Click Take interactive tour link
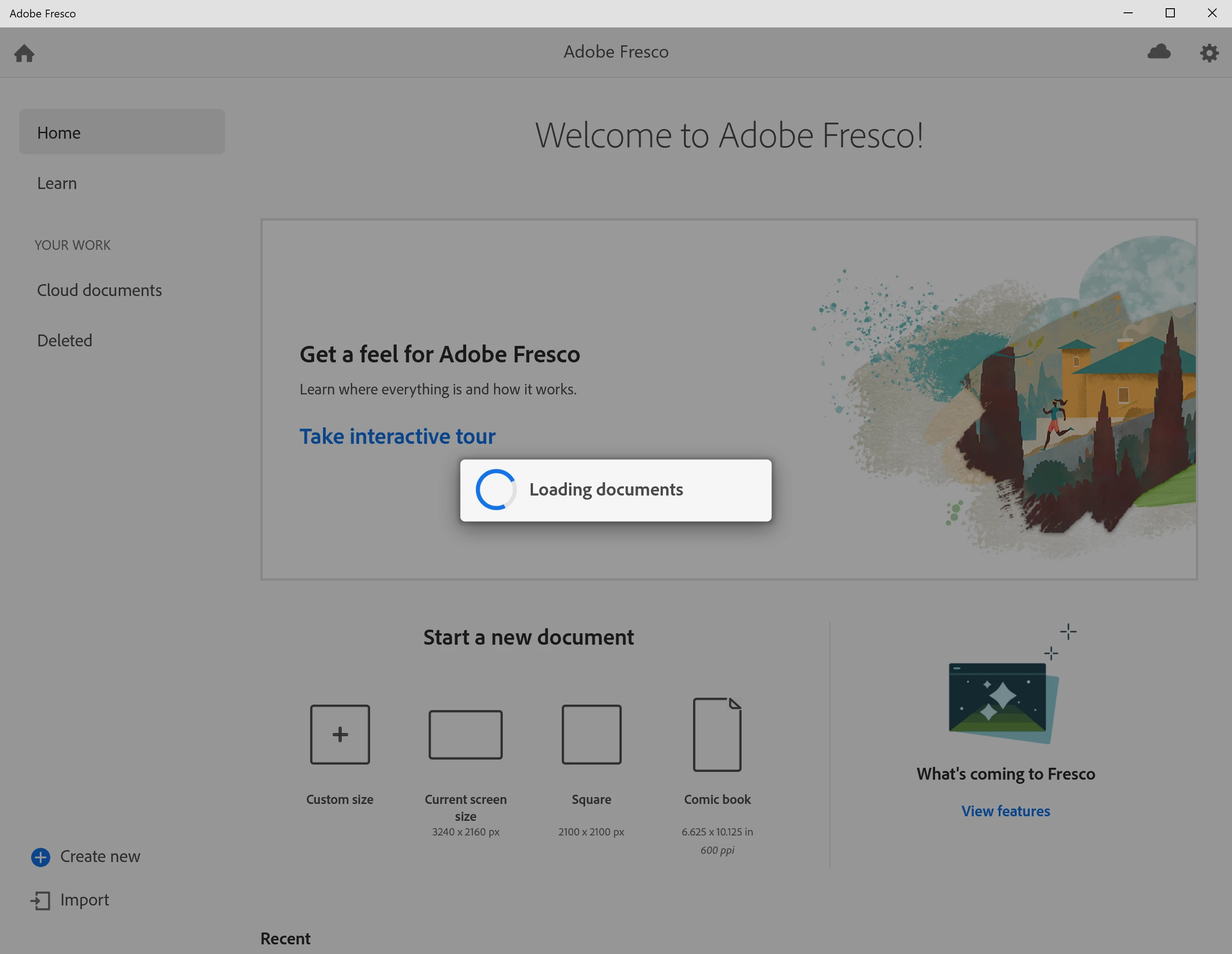1232x954 pixels. [x=397, y=436]
